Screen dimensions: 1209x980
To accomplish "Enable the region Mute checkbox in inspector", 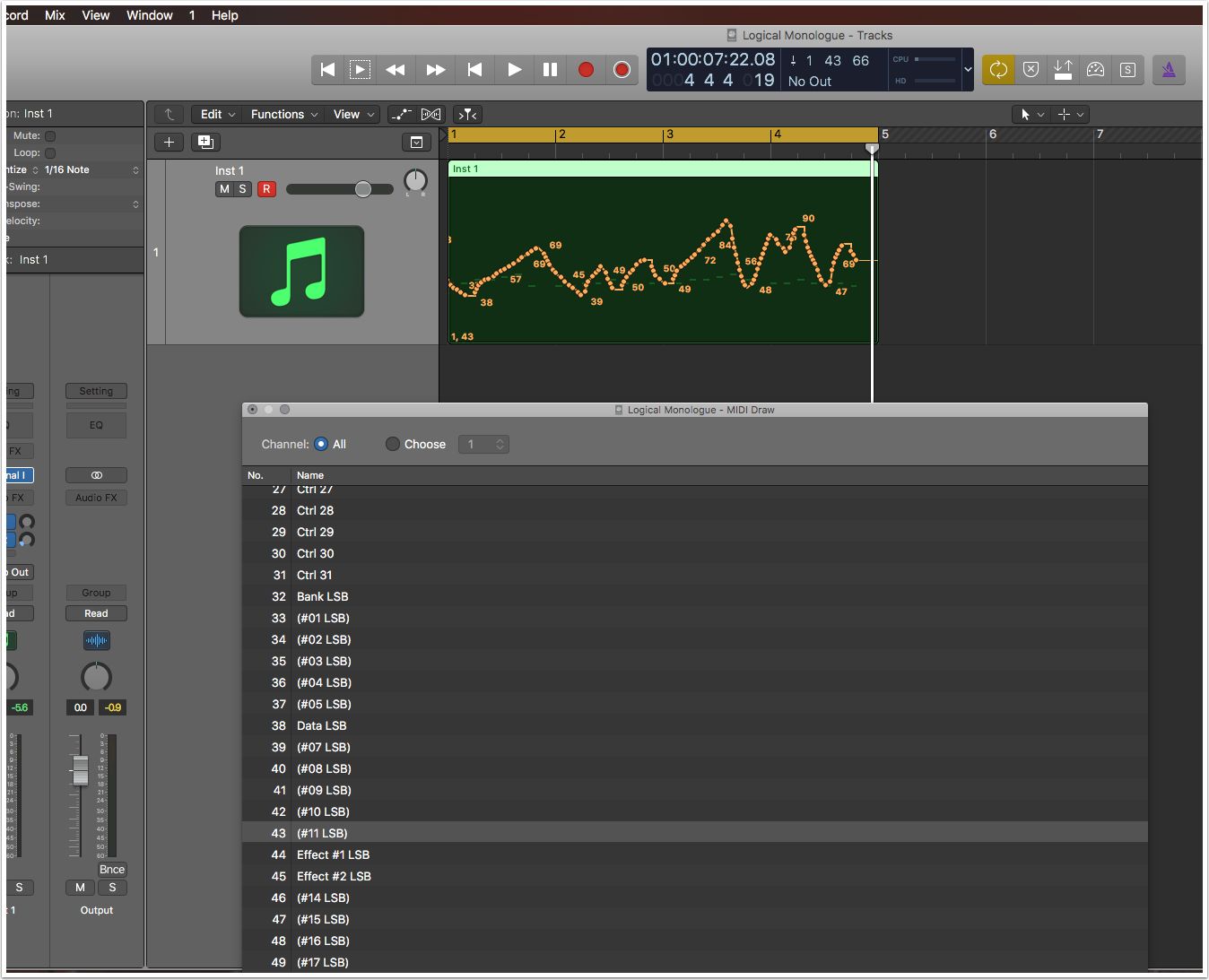I will pyautogui.click(x=50, y=136).
